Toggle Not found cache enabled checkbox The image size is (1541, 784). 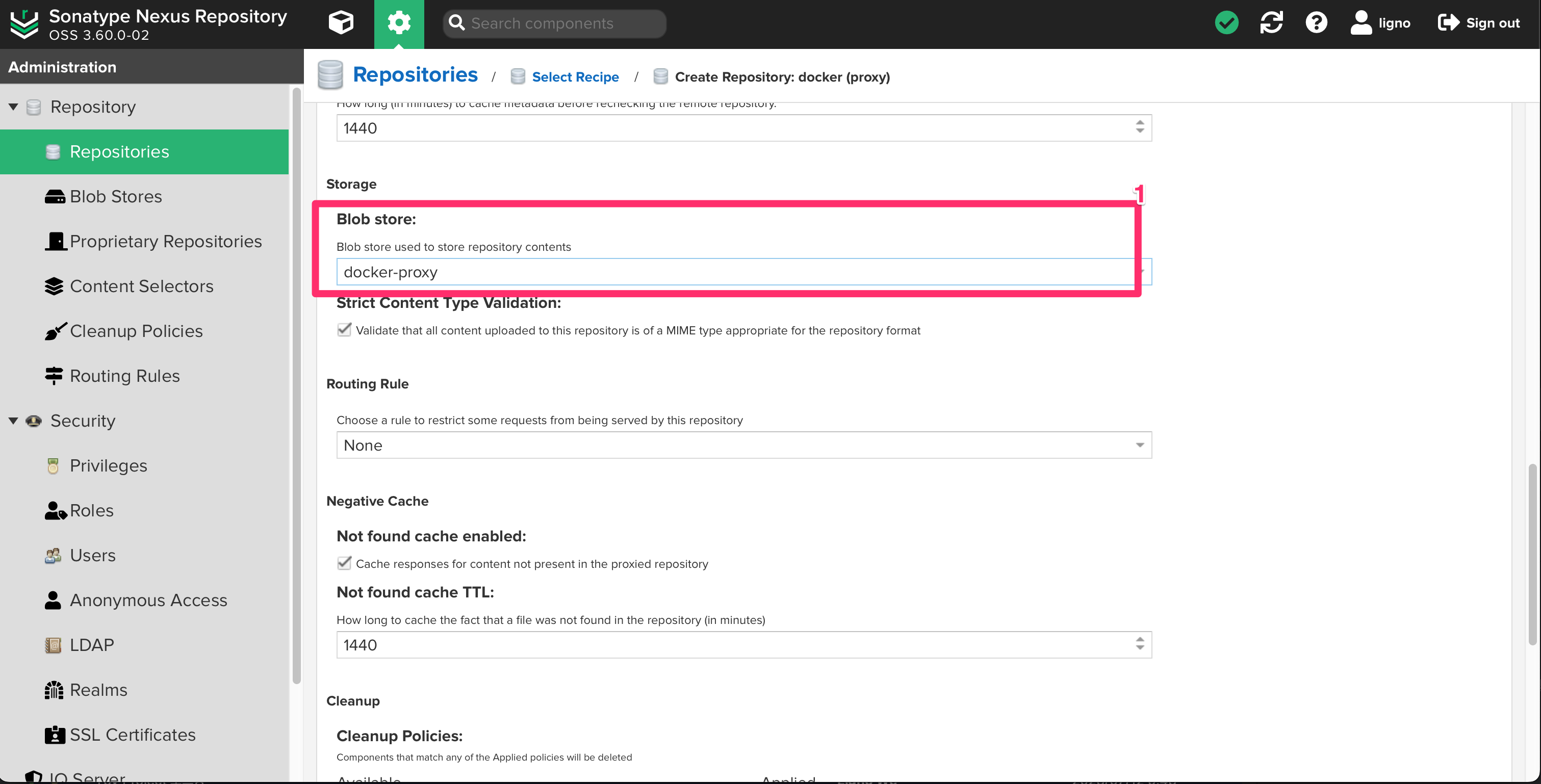point(344,563)
